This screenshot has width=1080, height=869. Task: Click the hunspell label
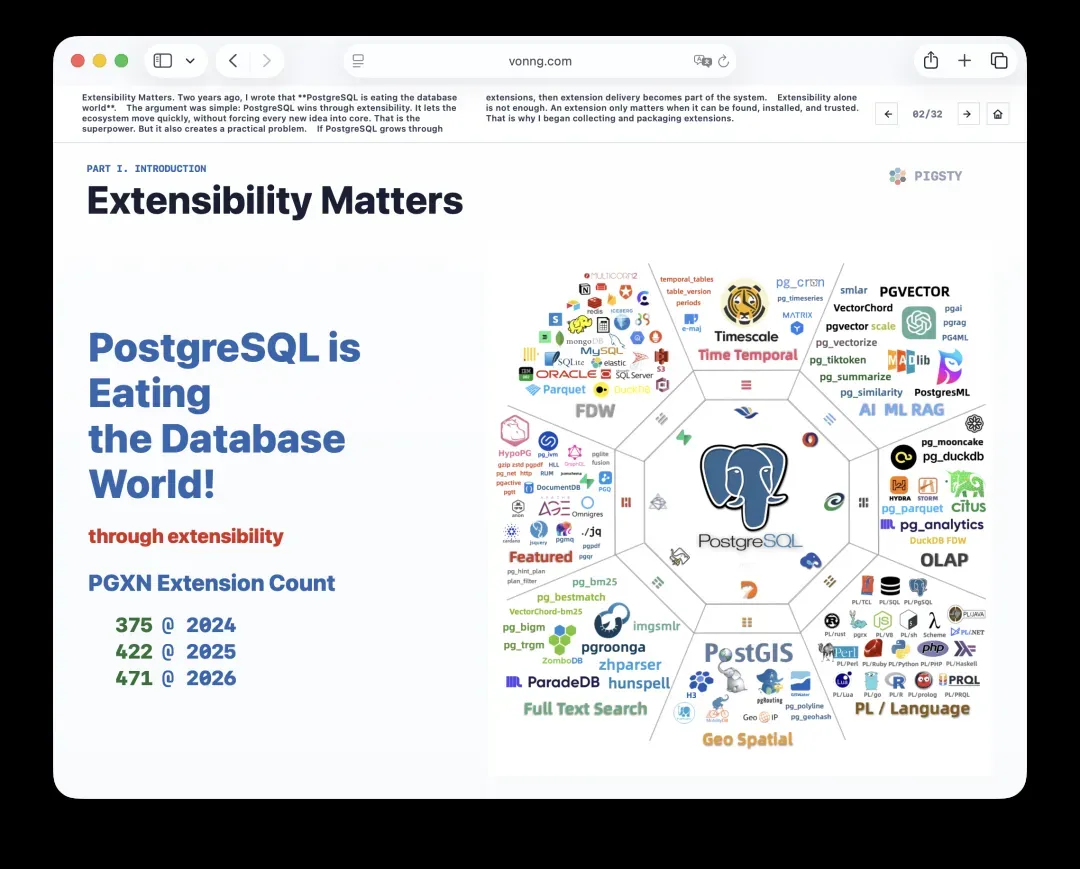click(x=639, y=683)
